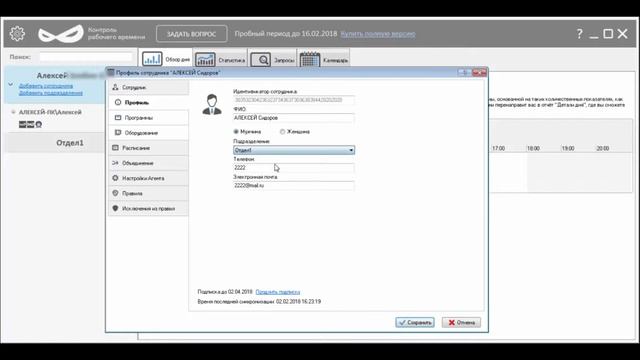
Task: Click the ЗАДАТЬ ВОПРОС button
Action: coord(191,34)
